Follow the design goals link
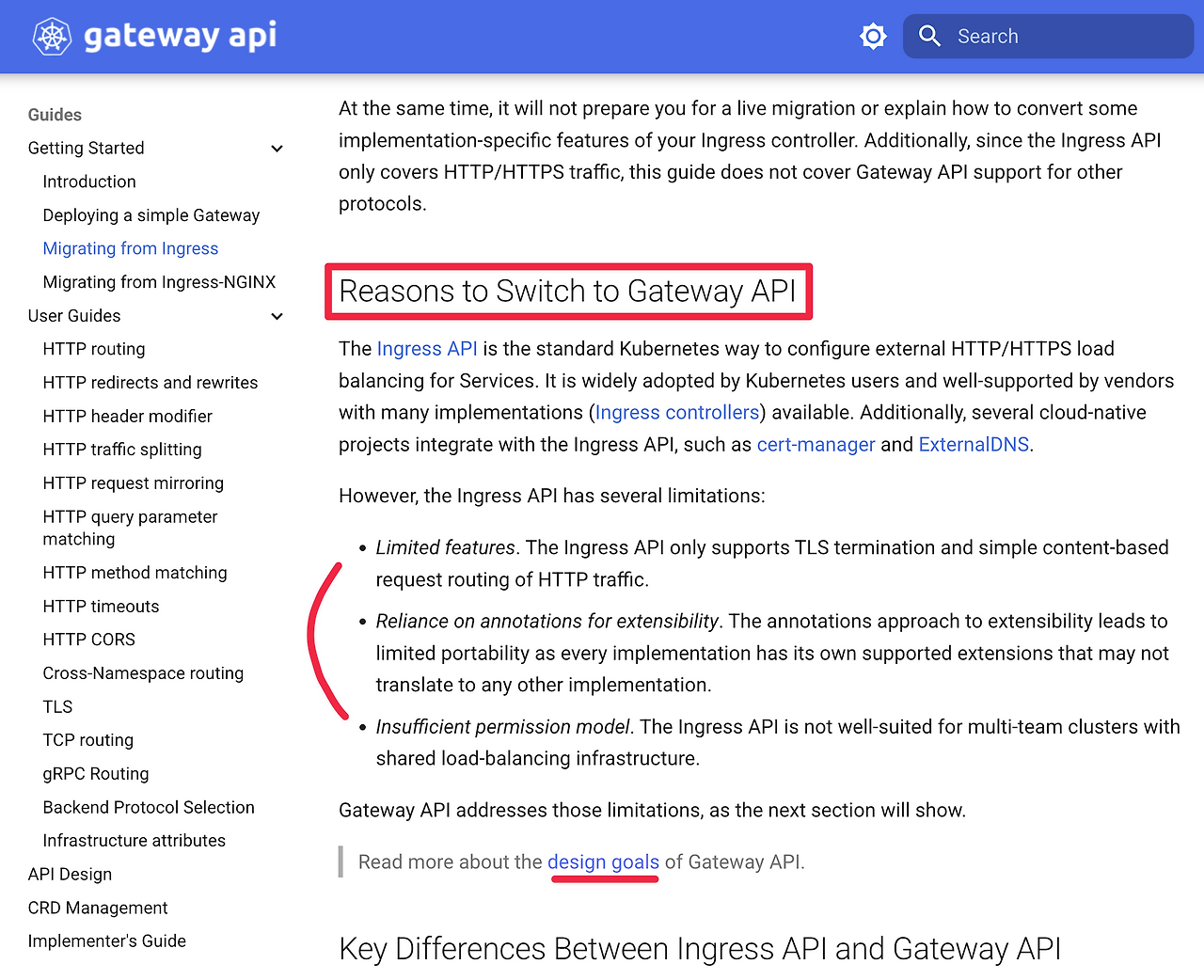This screenshot has width=1204, height=980. click(x=604, y=862)
